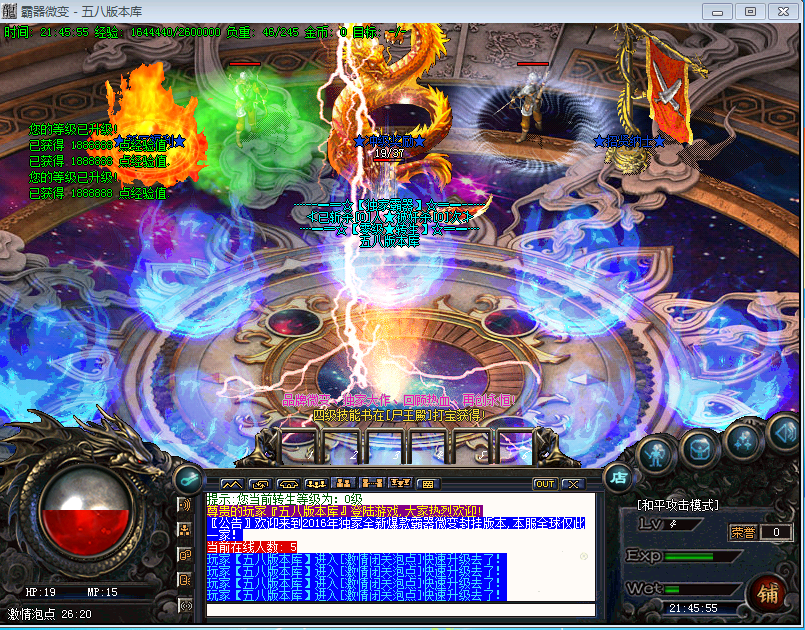Click the '品牌微变' pink scrolling banner
The width and height of the screenshot is (805, 630).
point(399,400)
